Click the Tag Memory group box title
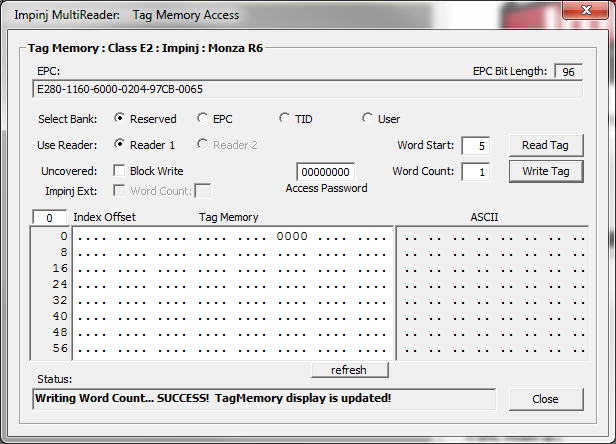616x444 pixels. click(145, 48)
